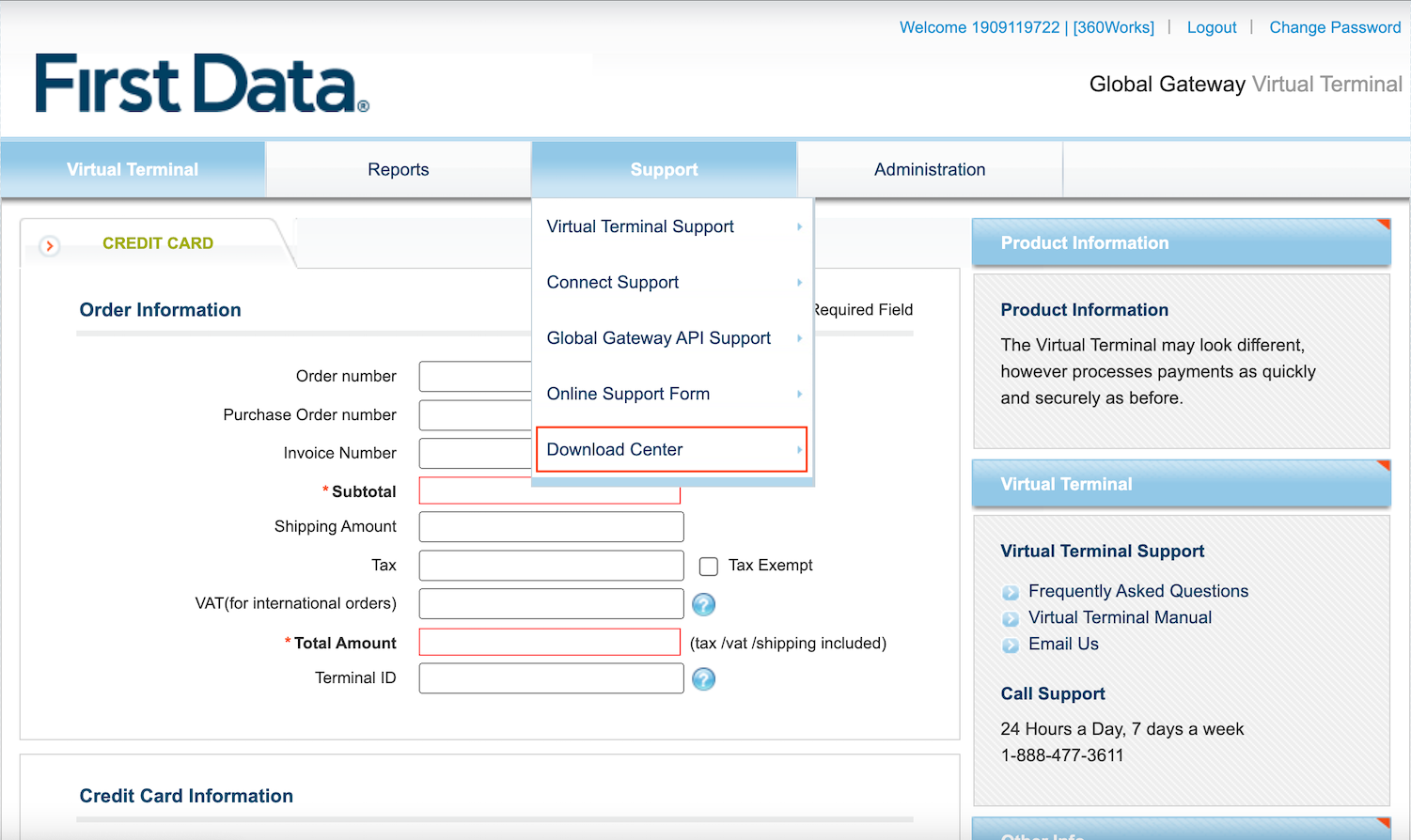Choose Online Support Form menu item
This screenshot has height=840, width=1411.
672,394
